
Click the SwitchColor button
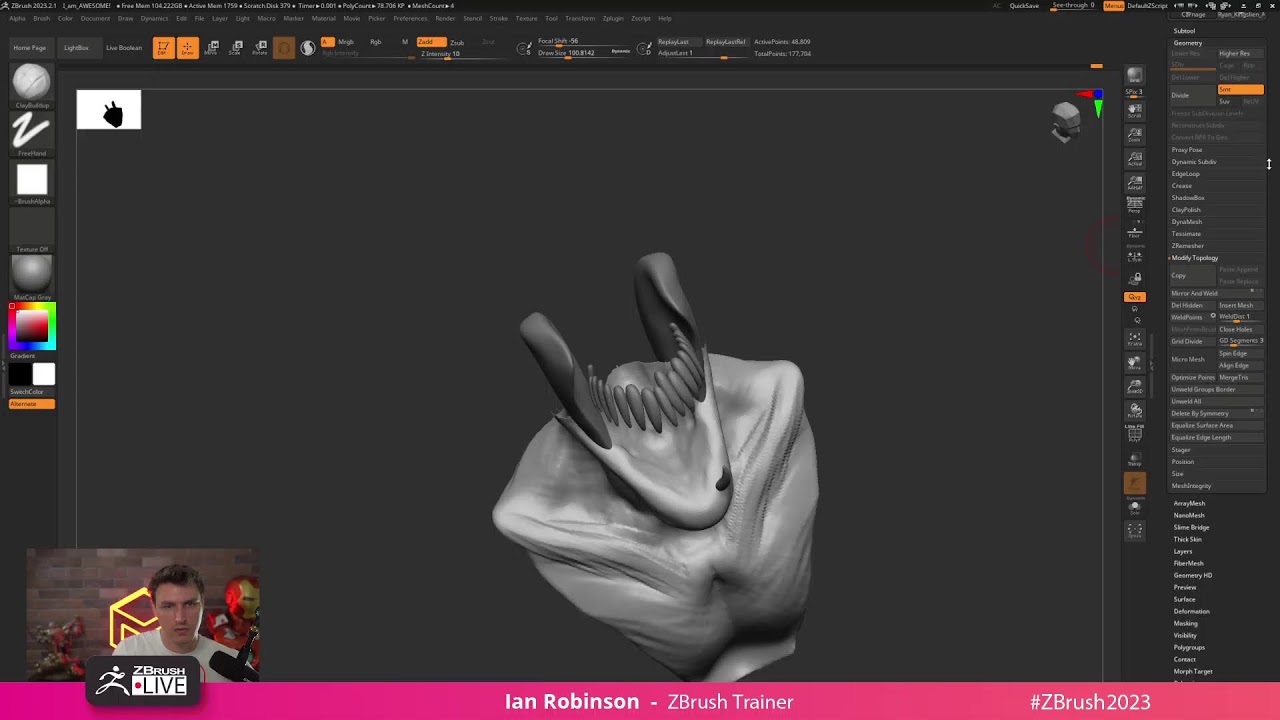coord(31,392)
